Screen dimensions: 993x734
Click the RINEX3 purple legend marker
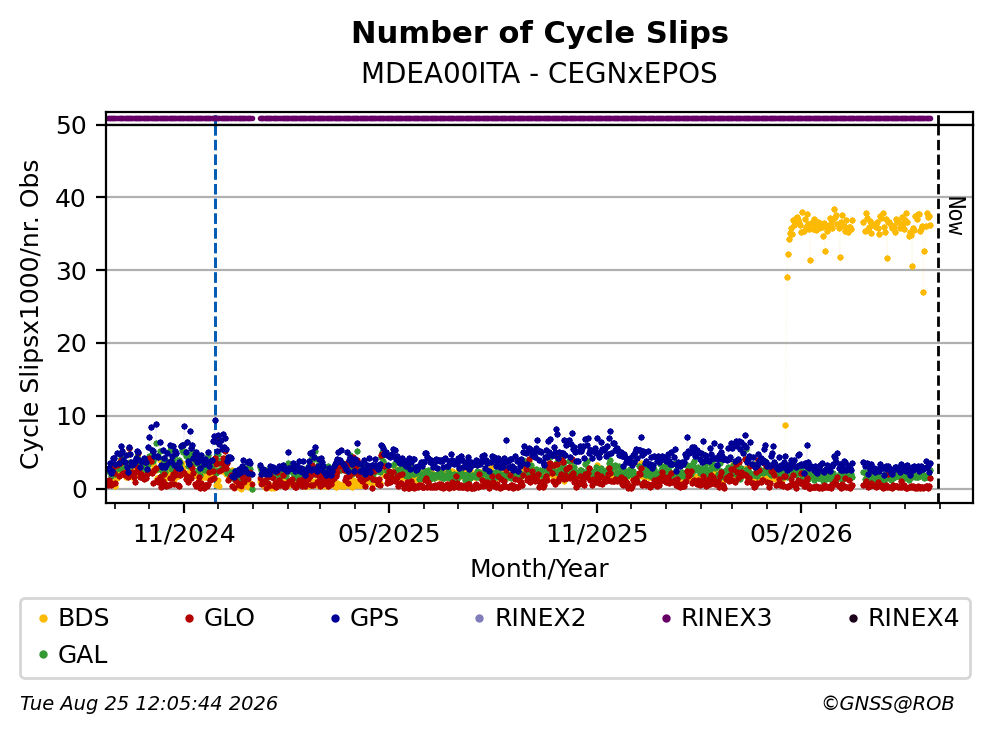click(x=666, y=618)
